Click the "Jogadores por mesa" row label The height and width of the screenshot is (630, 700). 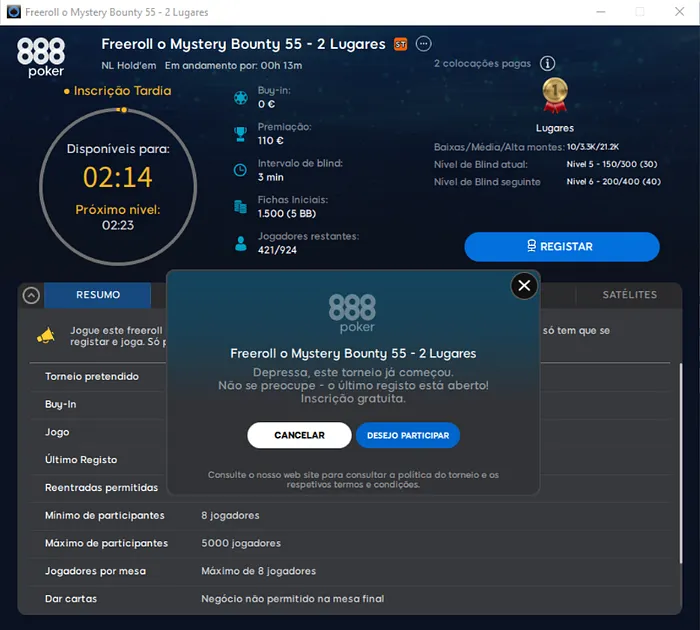point(96,571)
